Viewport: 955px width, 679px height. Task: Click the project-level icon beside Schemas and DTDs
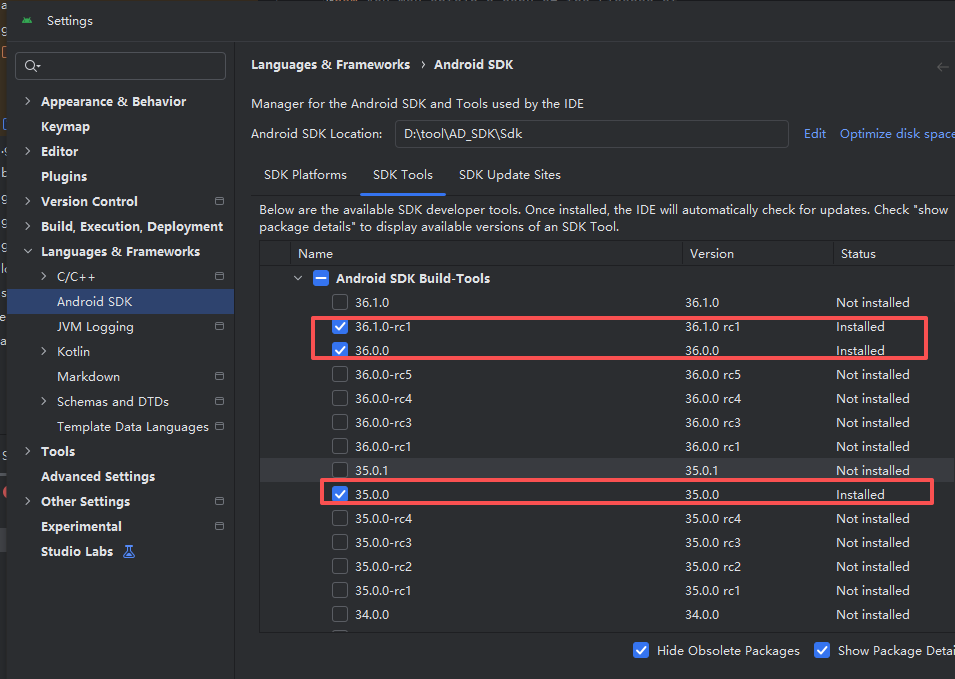pos(220,401)
